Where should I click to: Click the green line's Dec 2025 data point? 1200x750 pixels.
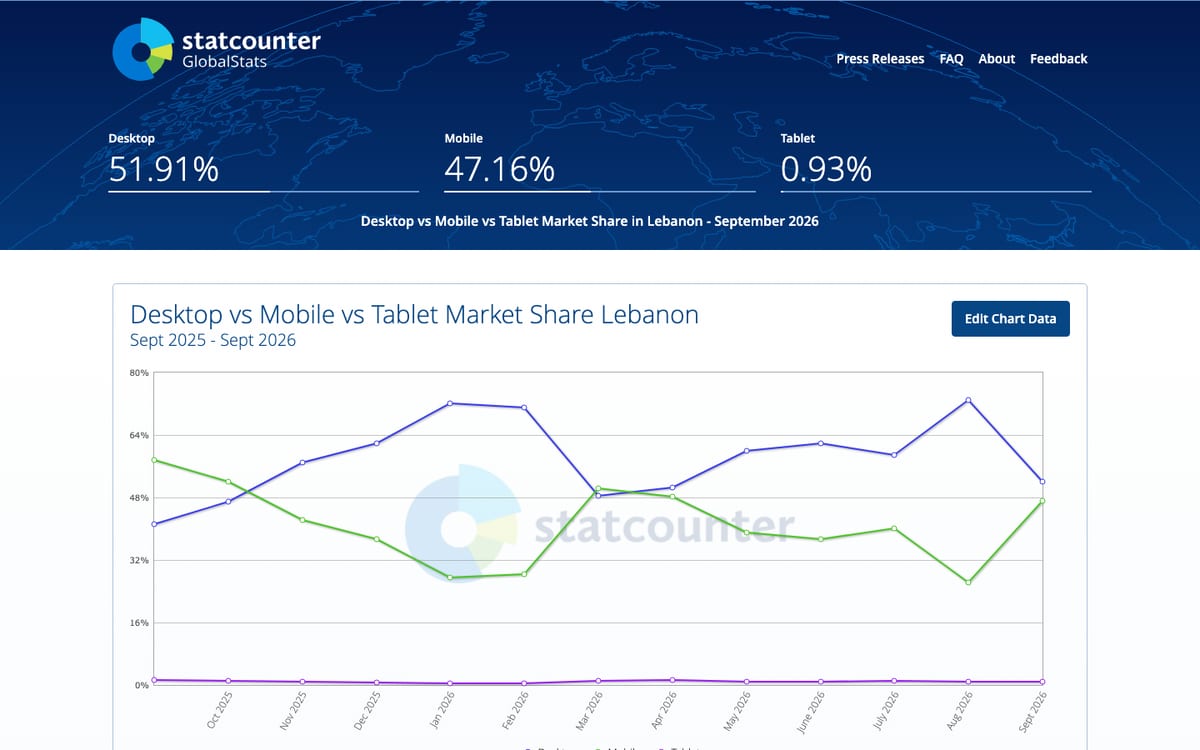(376, 539)
